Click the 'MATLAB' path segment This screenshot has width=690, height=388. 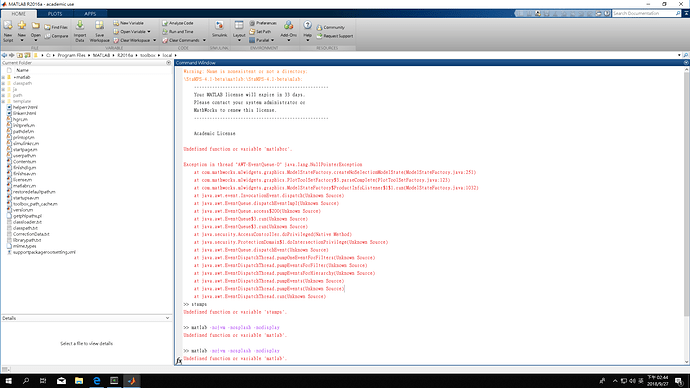pos(101,55)
